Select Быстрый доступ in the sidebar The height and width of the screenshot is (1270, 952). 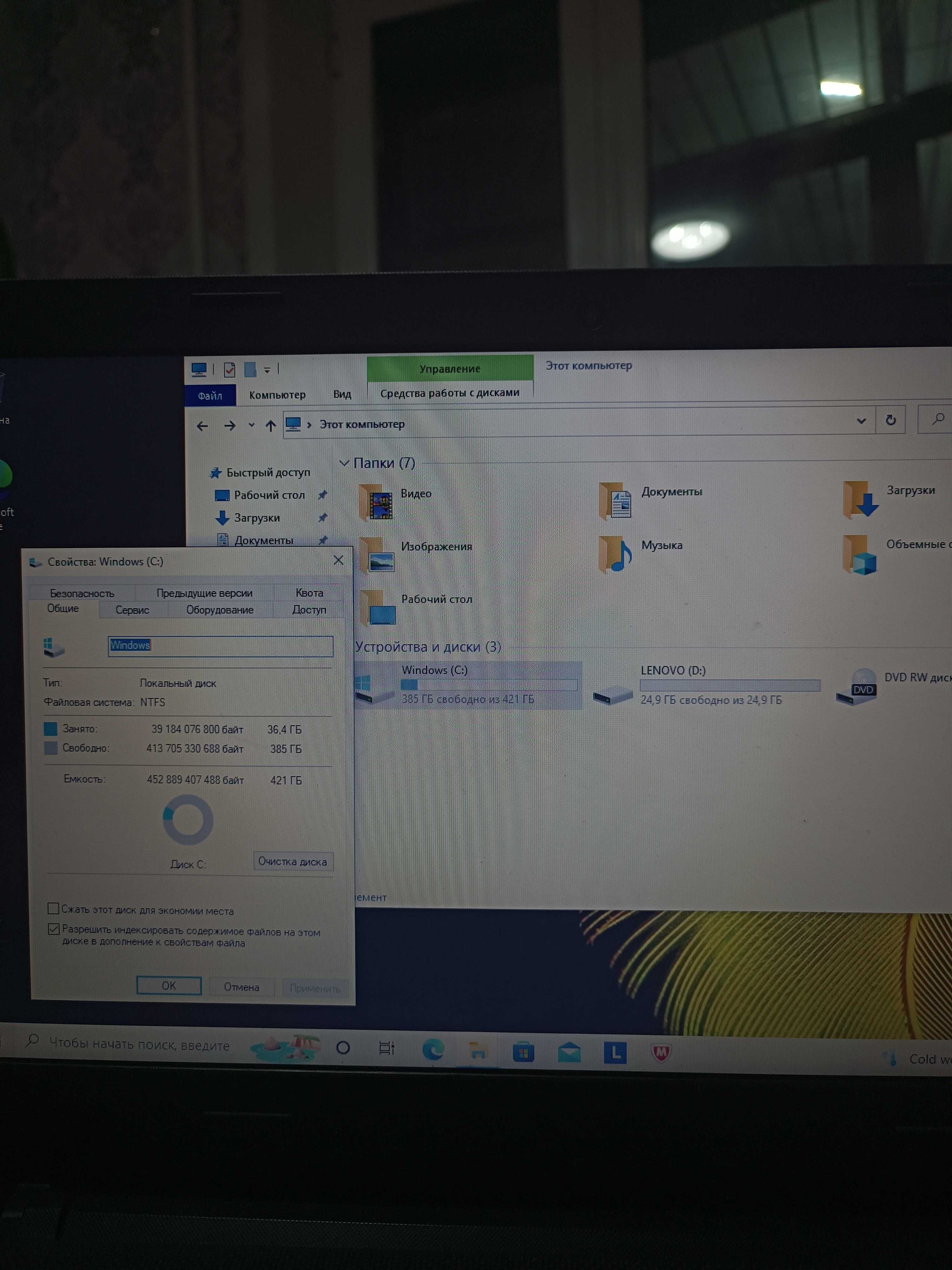[268, 472]
